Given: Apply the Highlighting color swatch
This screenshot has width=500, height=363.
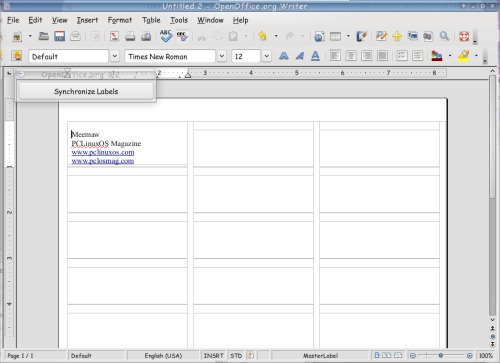Looking at the screenshot, I should tap(464, 56).
